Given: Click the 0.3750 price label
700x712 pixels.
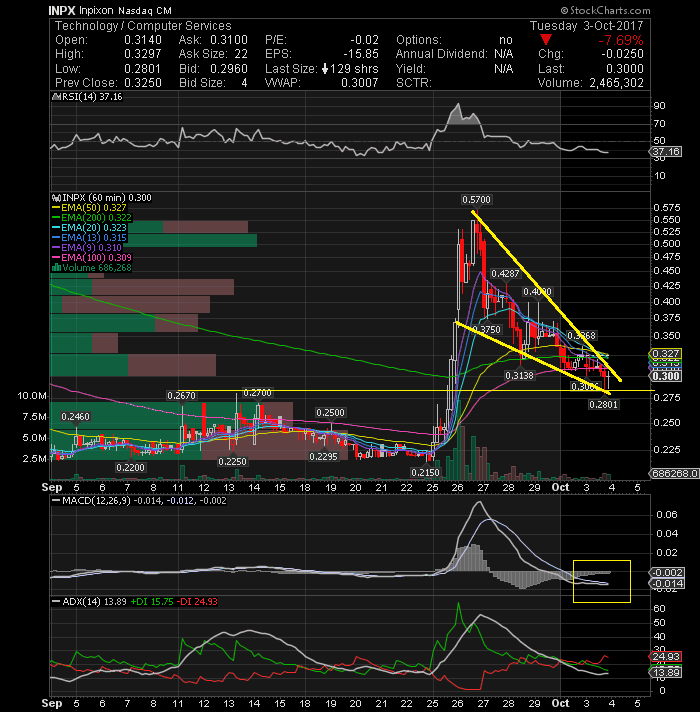Looking at the screenshot, I should 486,330.
